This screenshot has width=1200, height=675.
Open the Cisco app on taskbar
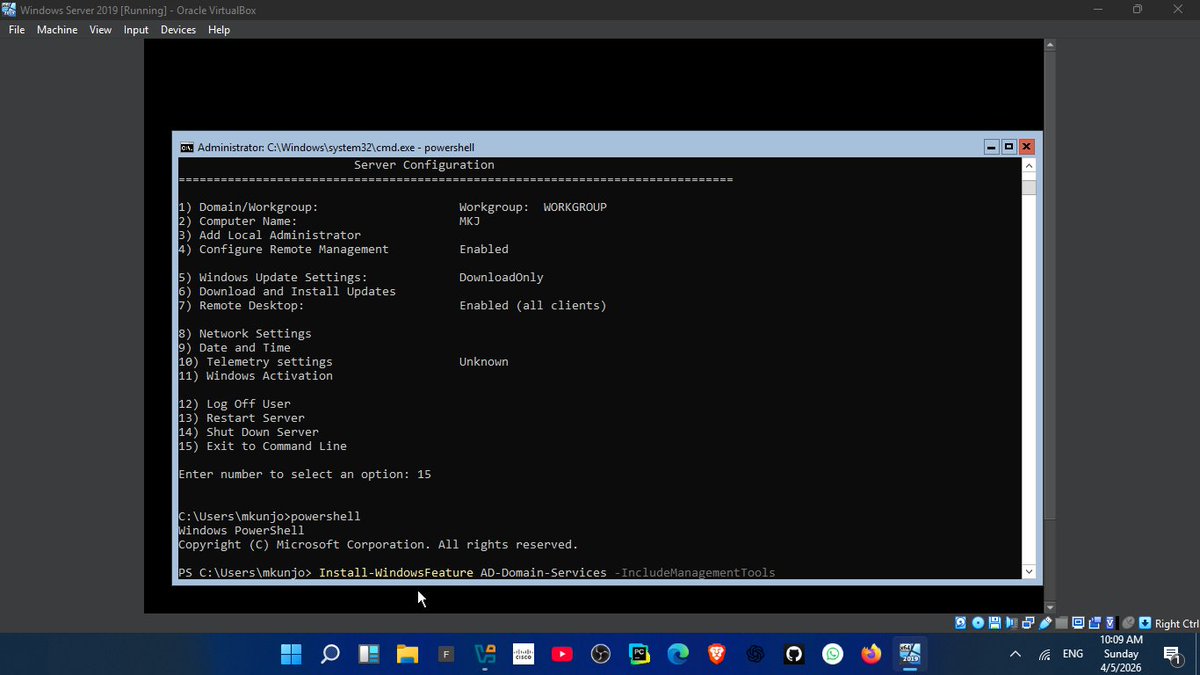(523, 654)
